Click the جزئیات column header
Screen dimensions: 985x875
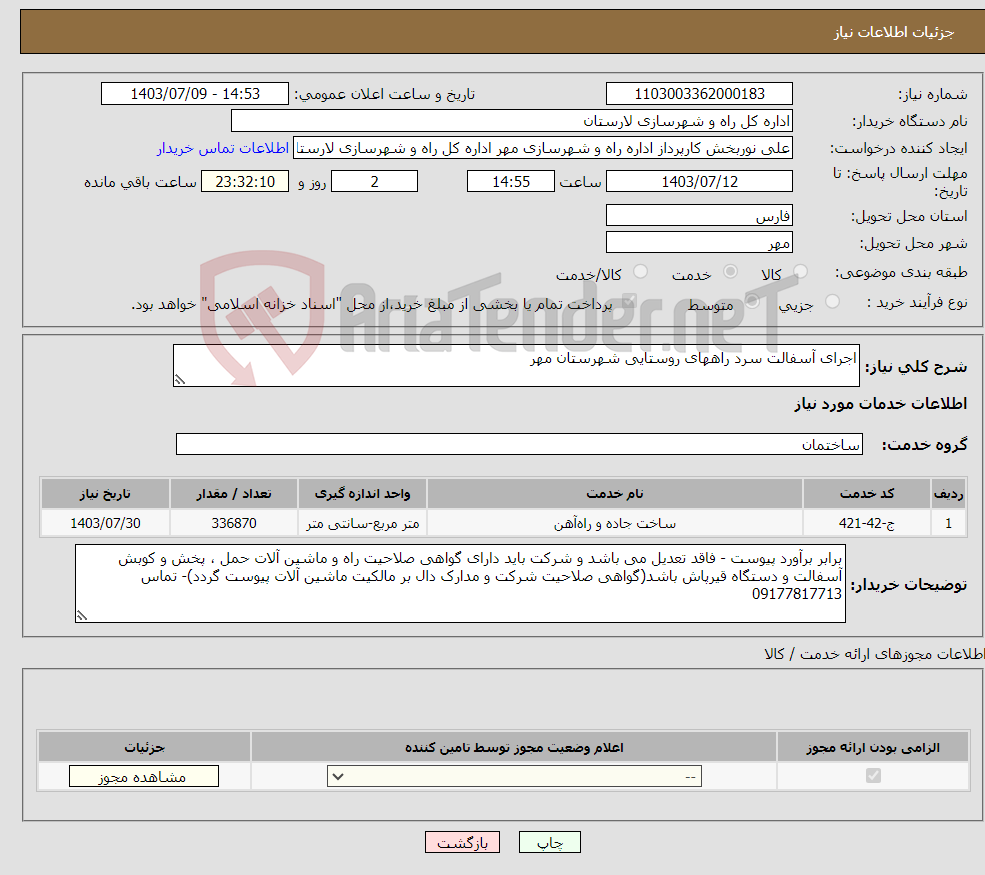[144, 747]
